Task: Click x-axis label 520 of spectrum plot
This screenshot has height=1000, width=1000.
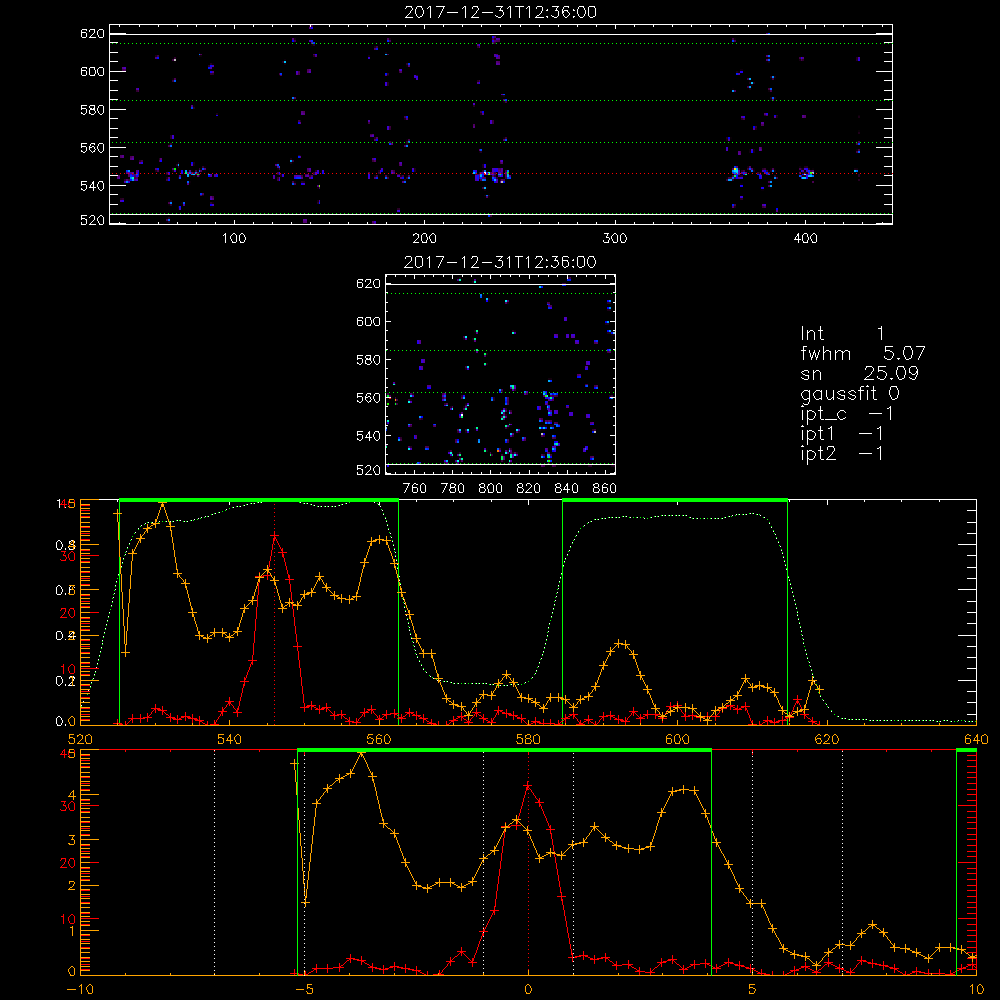Action: (80, 739)
